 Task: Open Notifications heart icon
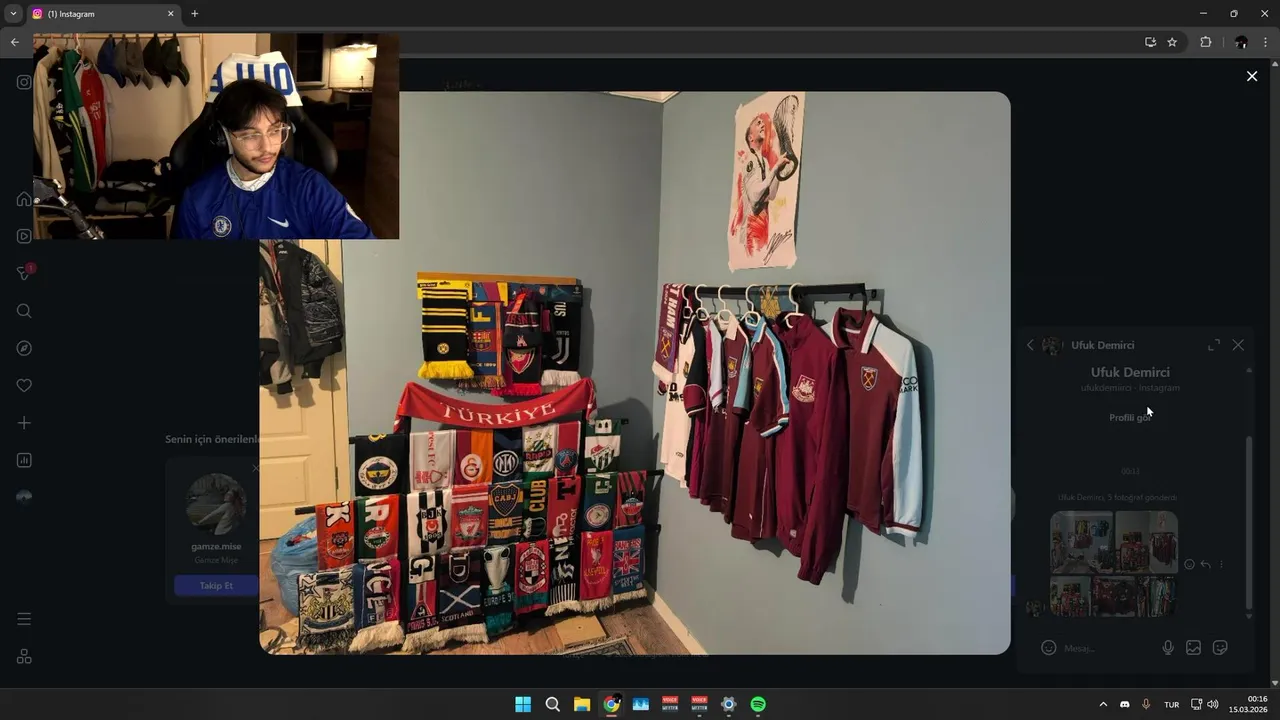tap(24, 386)
